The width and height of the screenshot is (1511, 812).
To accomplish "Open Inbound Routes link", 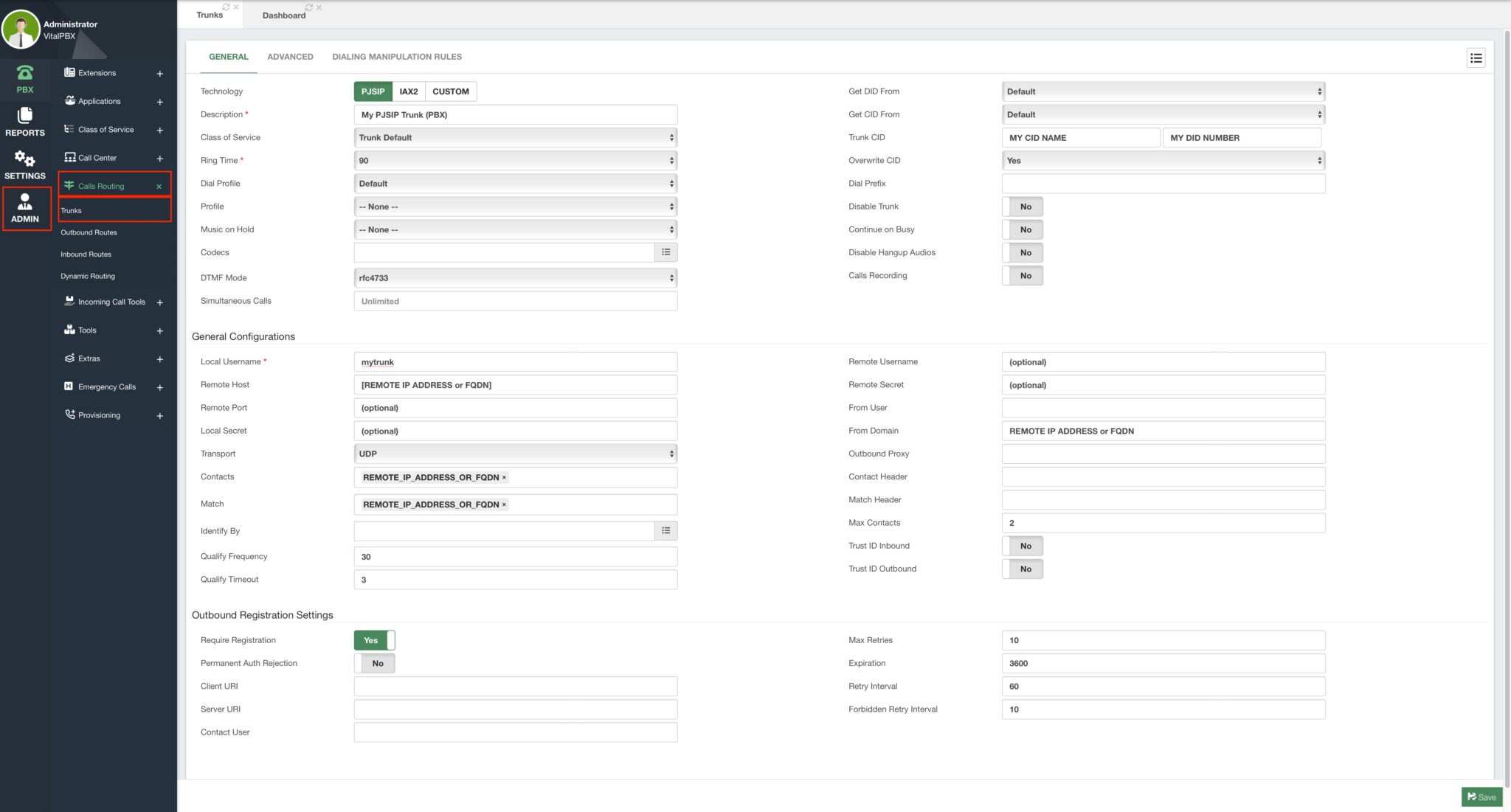I will [x=86, y=254].
